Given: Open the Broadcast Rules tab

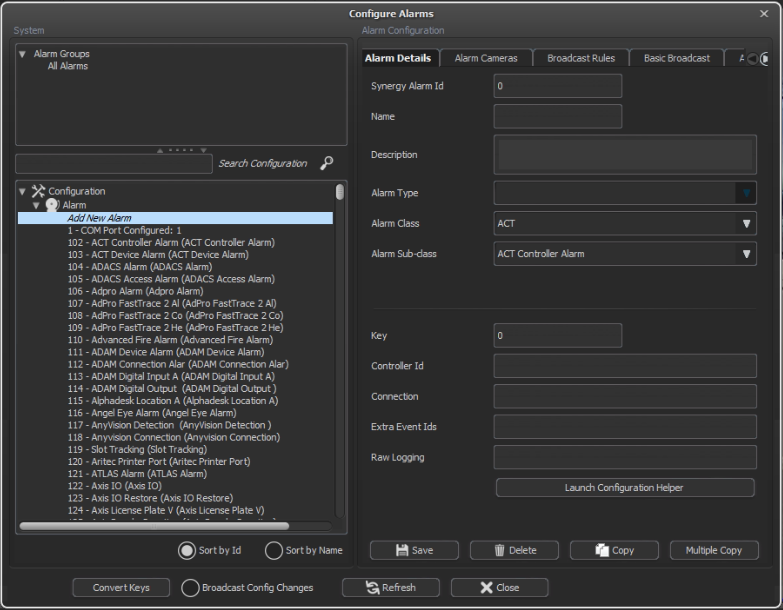Looking at the screenshot, I should (x=580, y=58).
